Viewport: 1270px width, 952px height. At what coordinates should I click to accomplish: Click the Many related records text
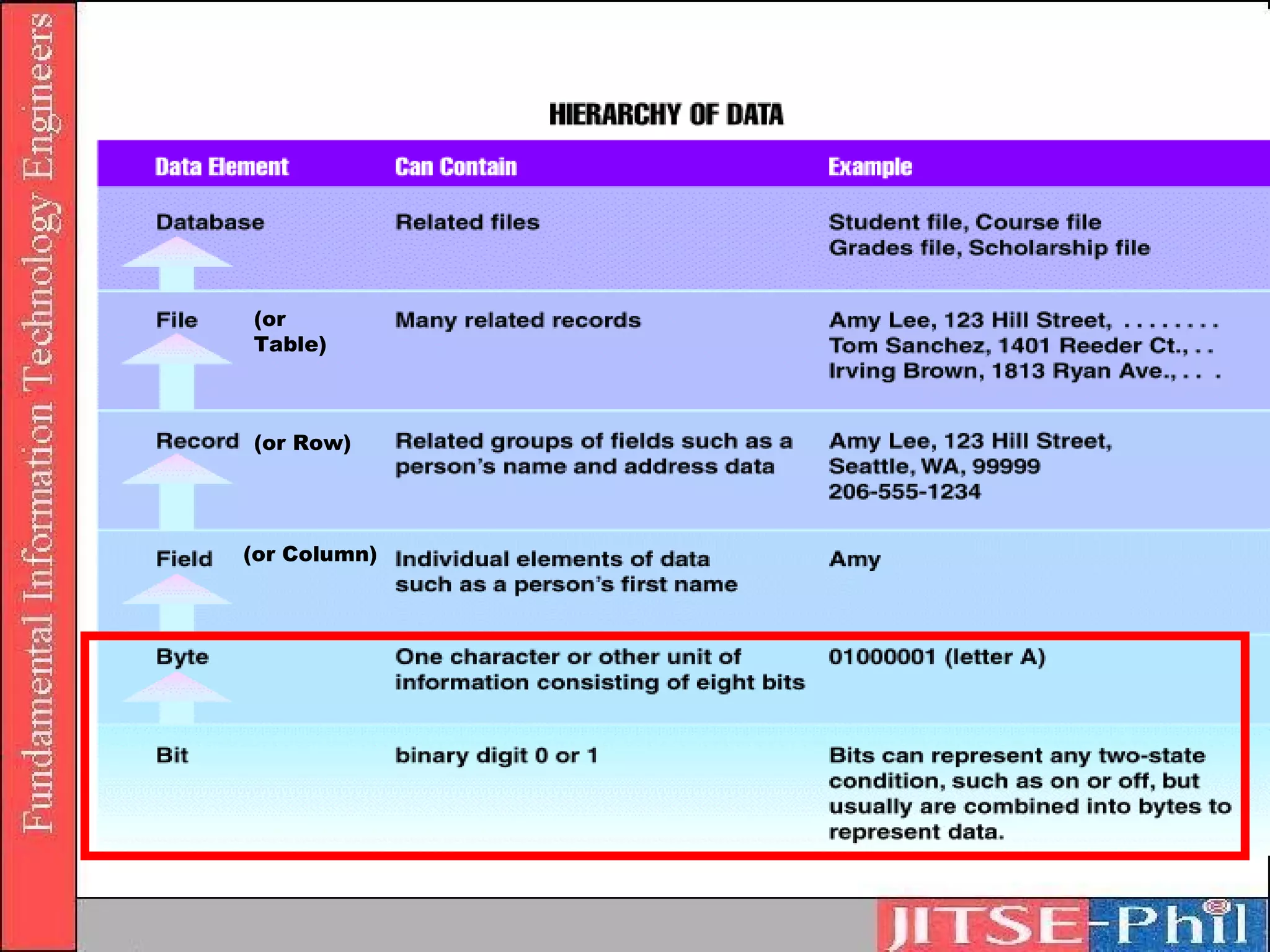518,320
